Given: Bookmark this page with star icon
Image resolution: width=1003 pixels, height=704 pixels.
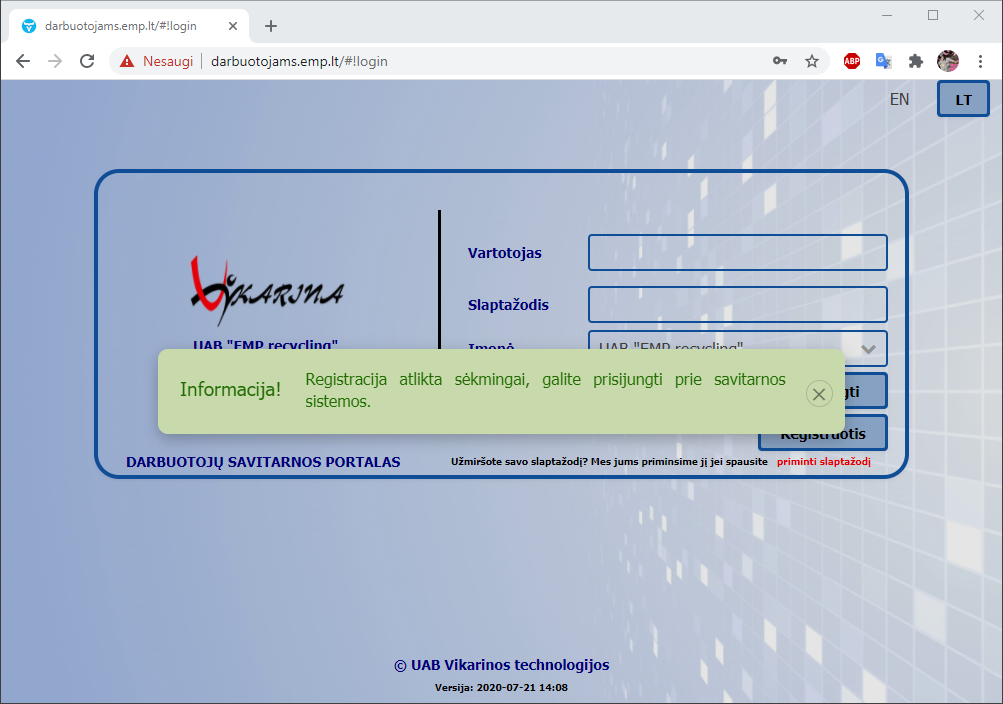Looking at the screenshot, I should point(812,61).
